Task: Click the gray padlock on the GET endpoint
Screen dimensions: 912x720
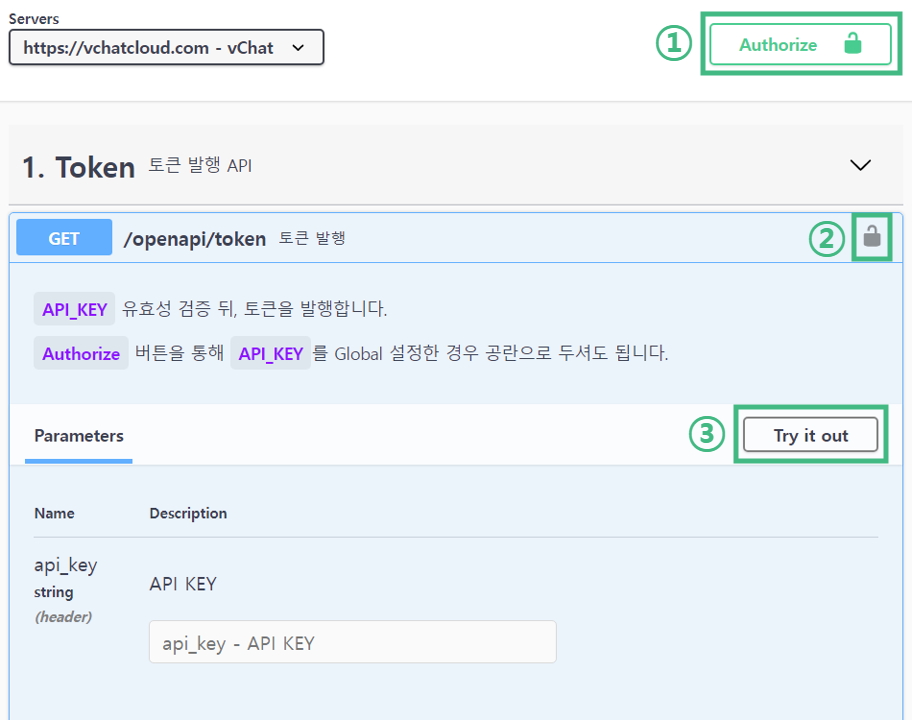Action: pos(872,237)
